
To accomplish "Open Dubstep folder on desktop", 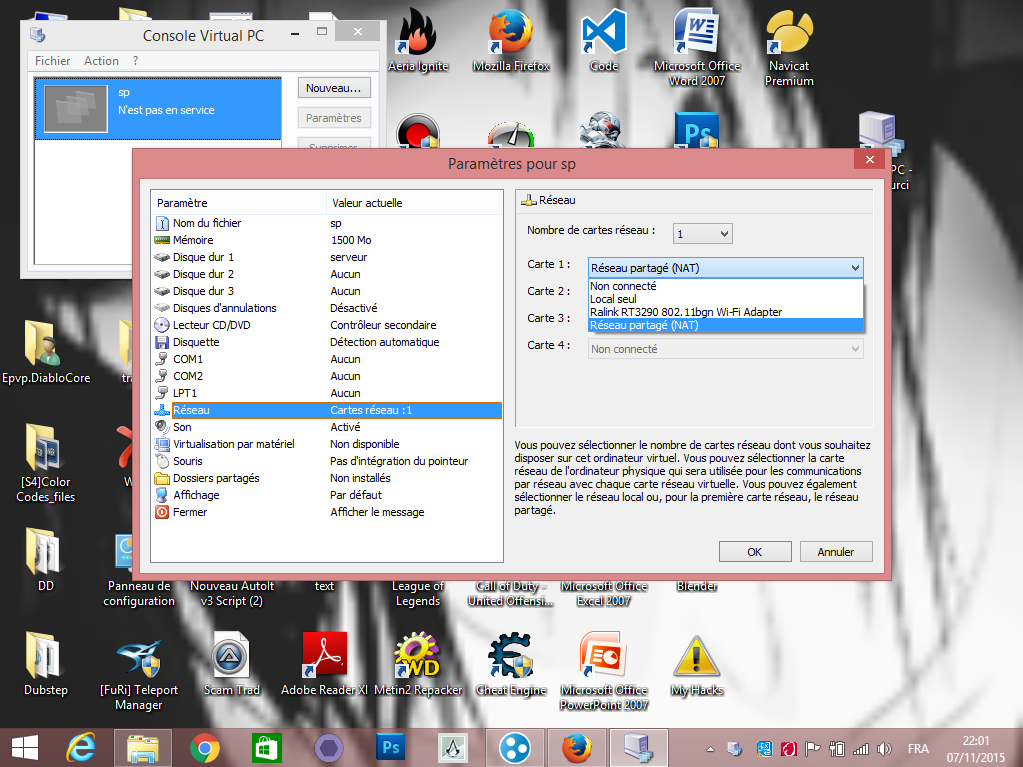I will 46,664.
